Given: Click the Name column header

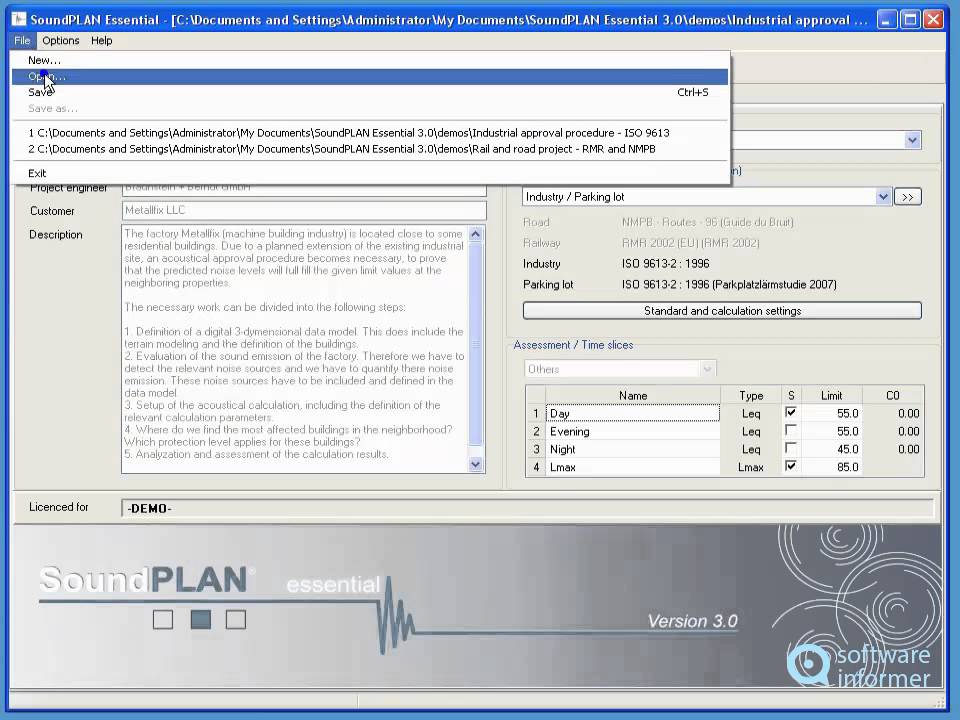Looking at the screenshot, I should click(x=632, y=396).
